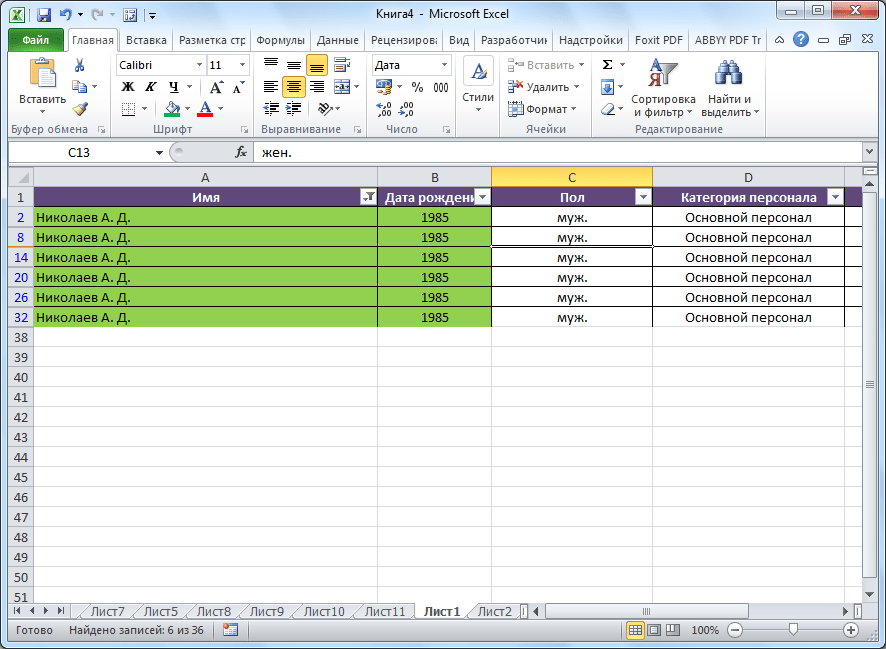886x649 pixels.
Task: Open the Формулы ribbon tab
Action: coord(280,40)
